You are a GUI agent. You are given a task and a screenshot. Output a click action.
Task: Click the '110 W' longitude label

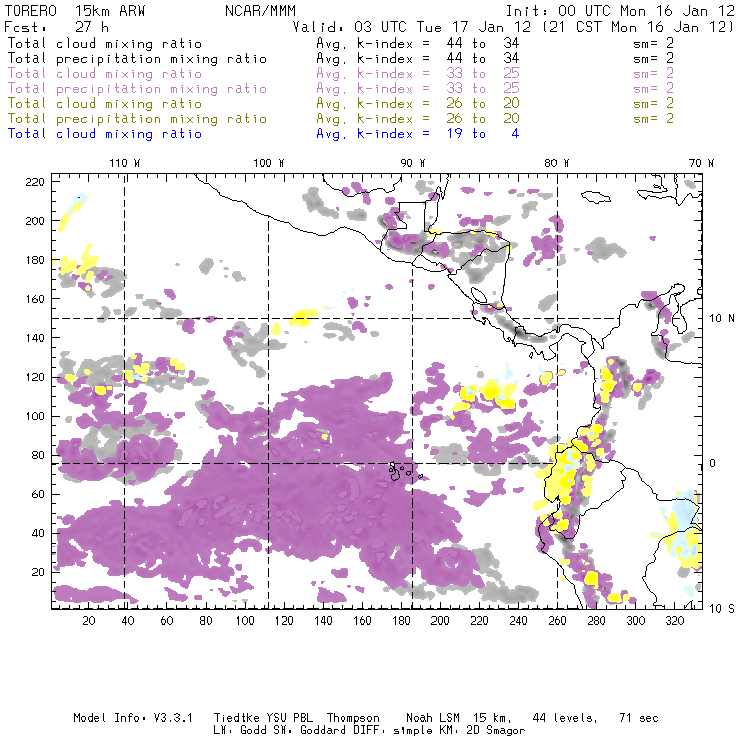125,163
